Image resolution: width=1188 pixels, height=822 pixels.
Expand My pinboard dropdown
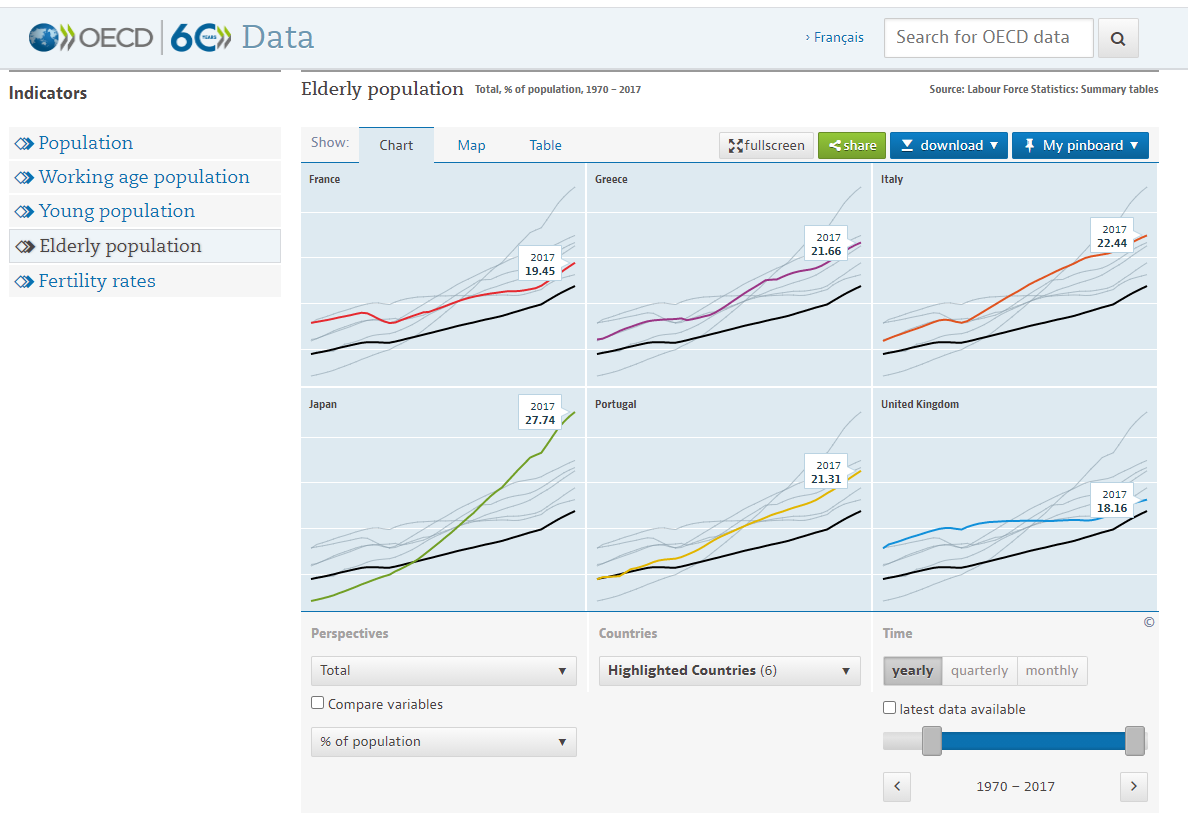tap(1080, 145)
